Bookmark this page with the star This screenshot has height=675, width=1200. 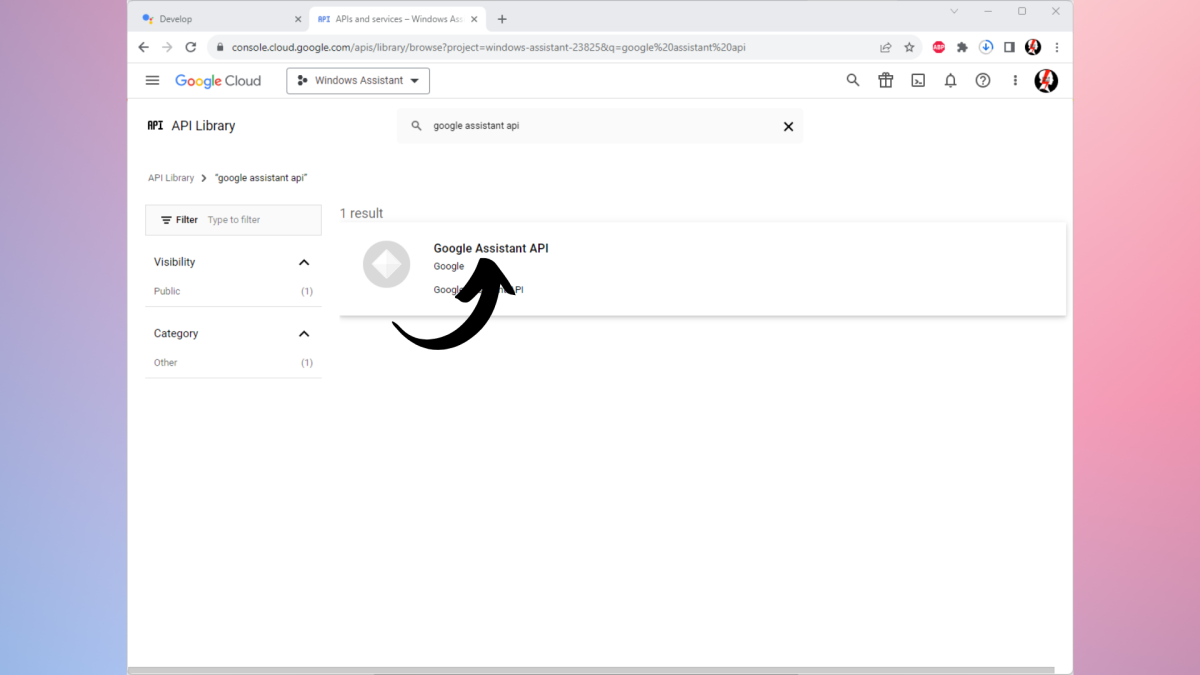tap(909, 47)
